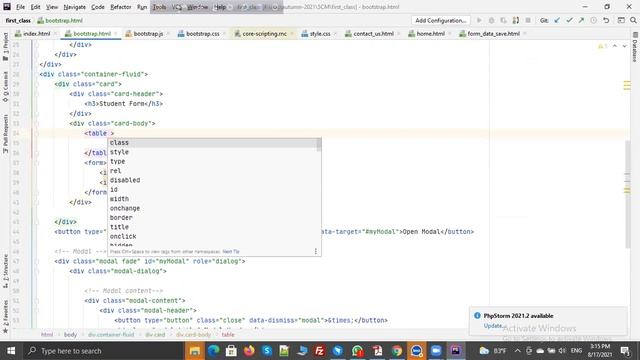Open the Add Configuration dropdown
This screenshot has width=640, height=360.
440,20
